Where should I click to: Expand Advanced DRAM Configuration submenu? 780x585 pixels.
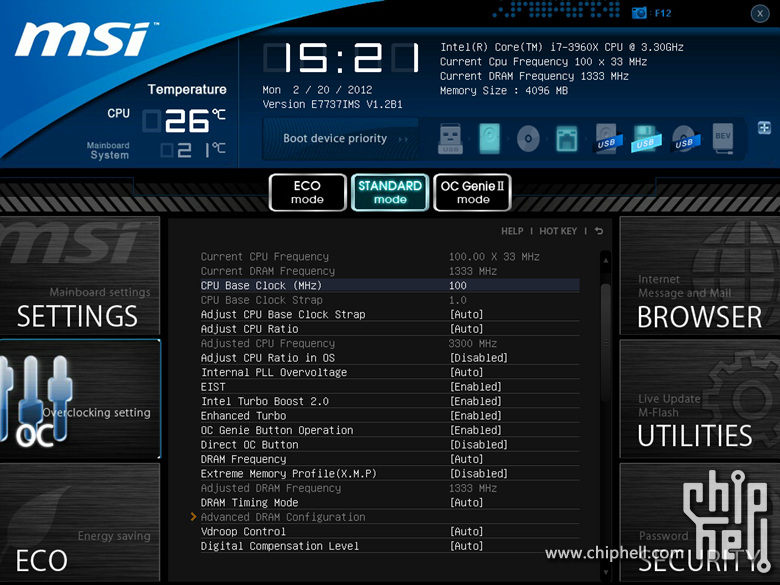point(283,517)
